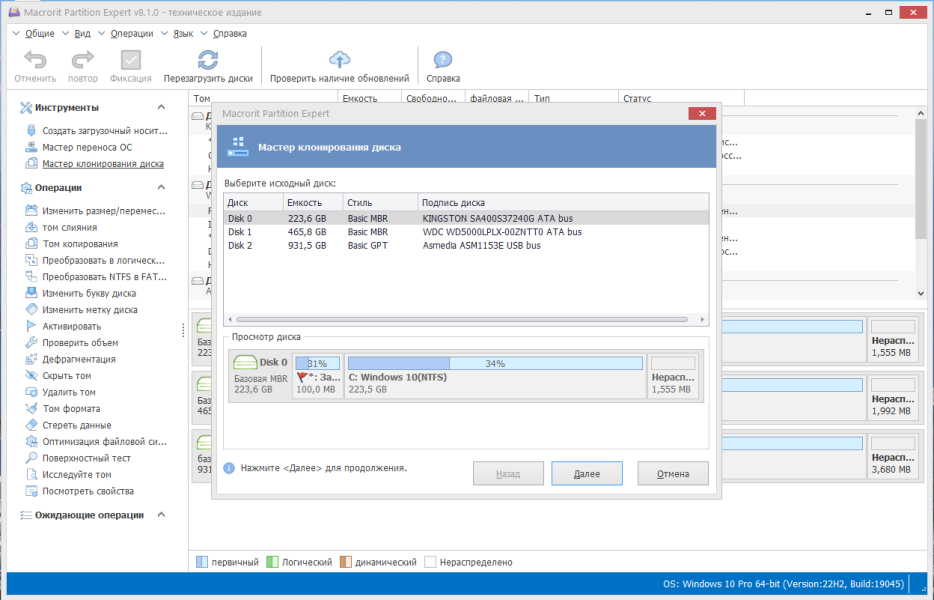Click the Изменить метку диска tag icon
934x600 pixels.
31,310
